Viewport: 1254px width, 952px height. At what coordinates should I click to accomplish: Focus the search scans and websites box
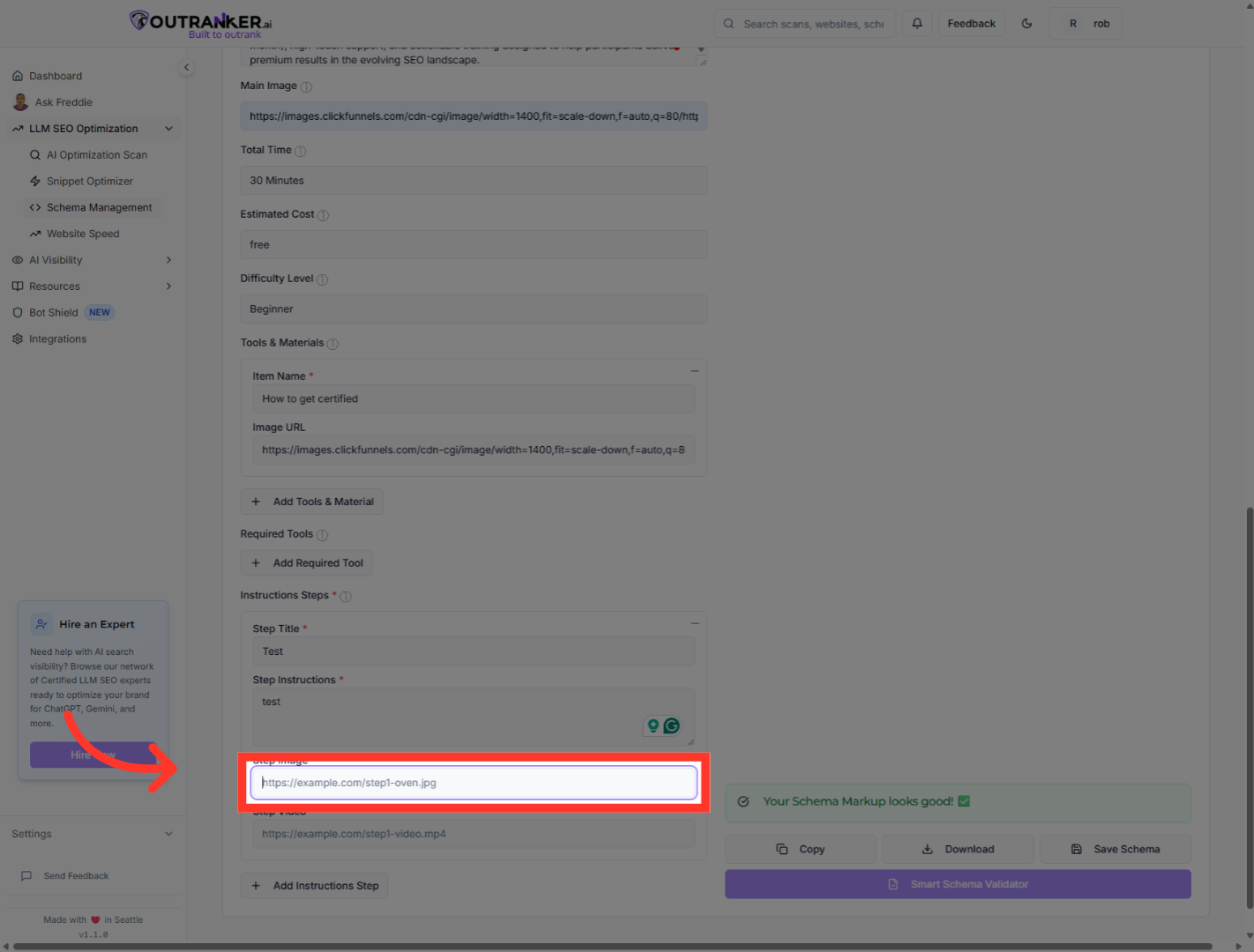point(805,24)
